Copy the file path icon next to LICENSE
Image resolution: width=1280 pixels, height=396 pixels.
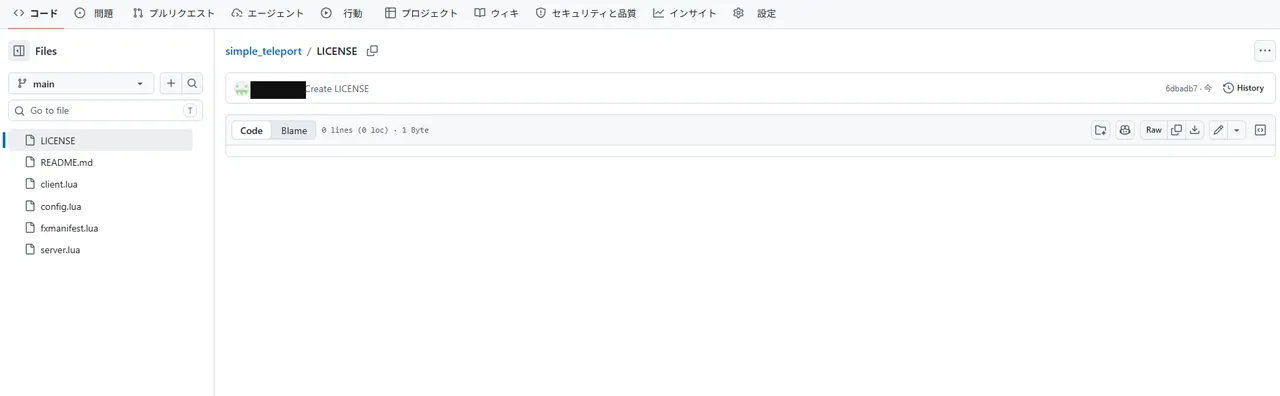(x=373, y=51)
